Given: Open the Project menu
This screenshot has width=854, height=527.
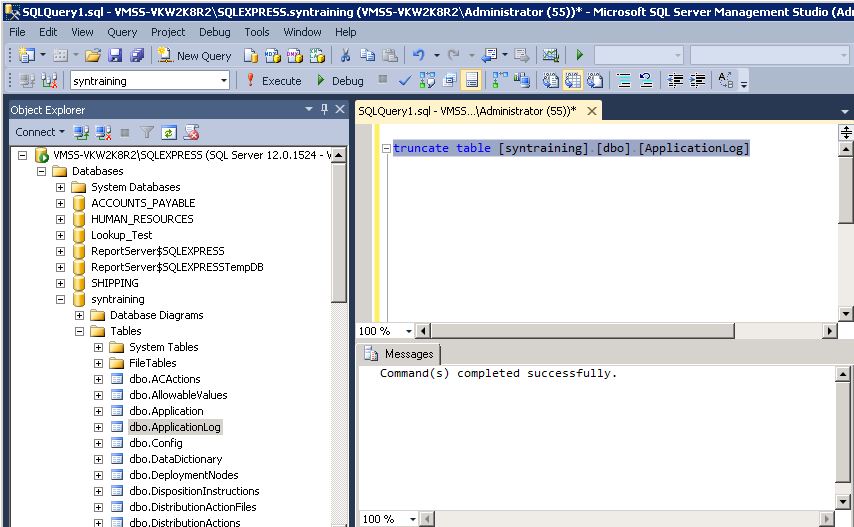Looking at the screenshot, I should 168,32.
